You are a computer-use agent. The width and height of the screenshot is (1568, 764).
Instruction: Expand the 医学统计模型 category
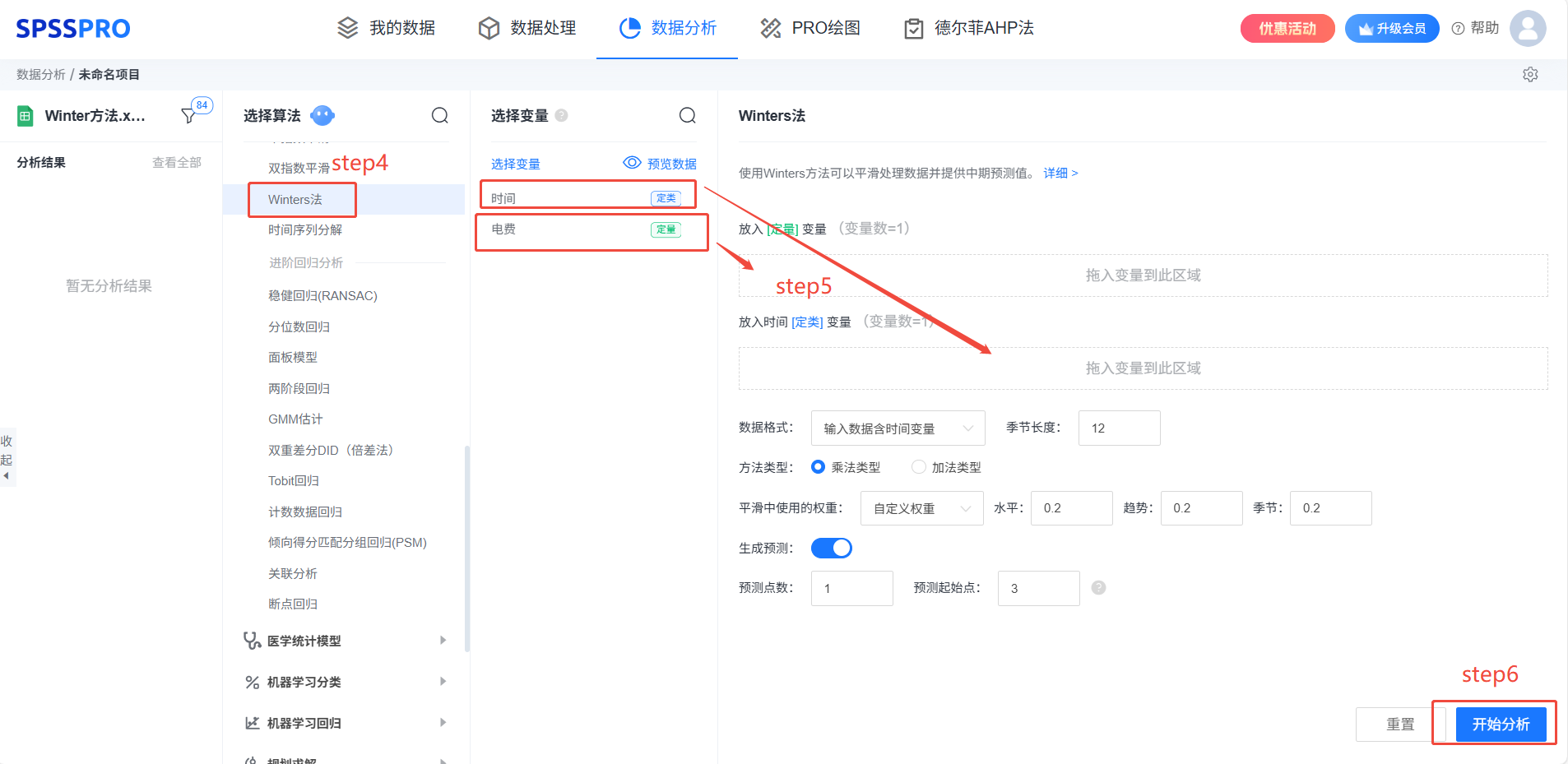point(346,641)
